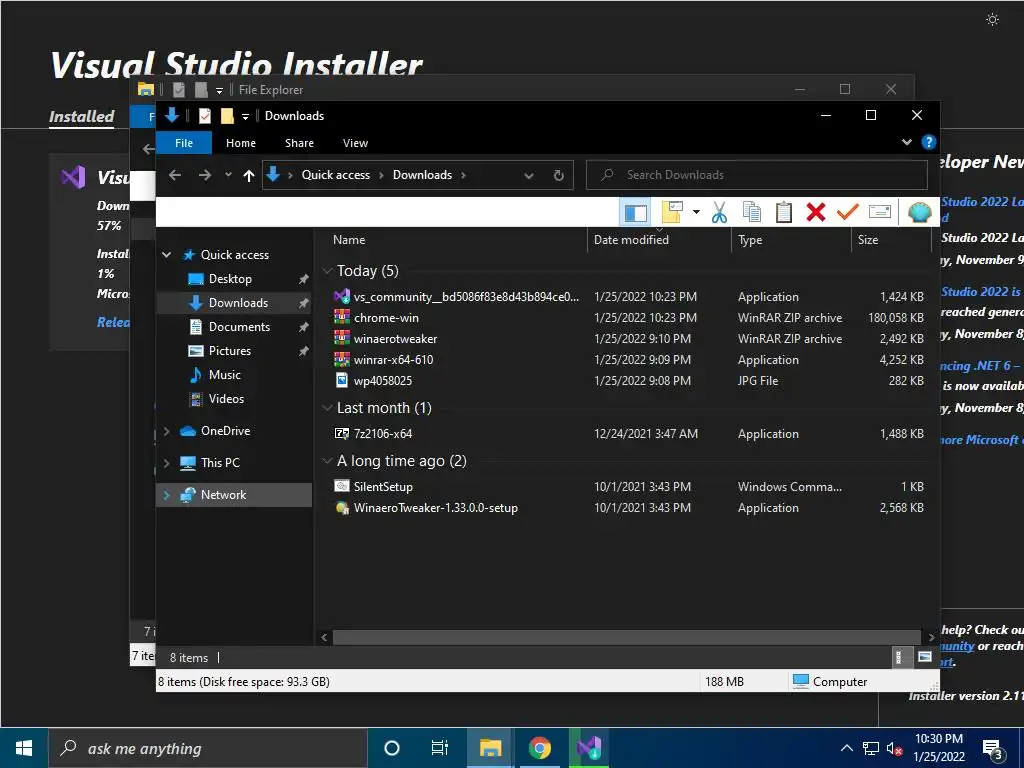Open Chrome from the taskbar
Viewport: 1024px width, 768px height.
539,748
